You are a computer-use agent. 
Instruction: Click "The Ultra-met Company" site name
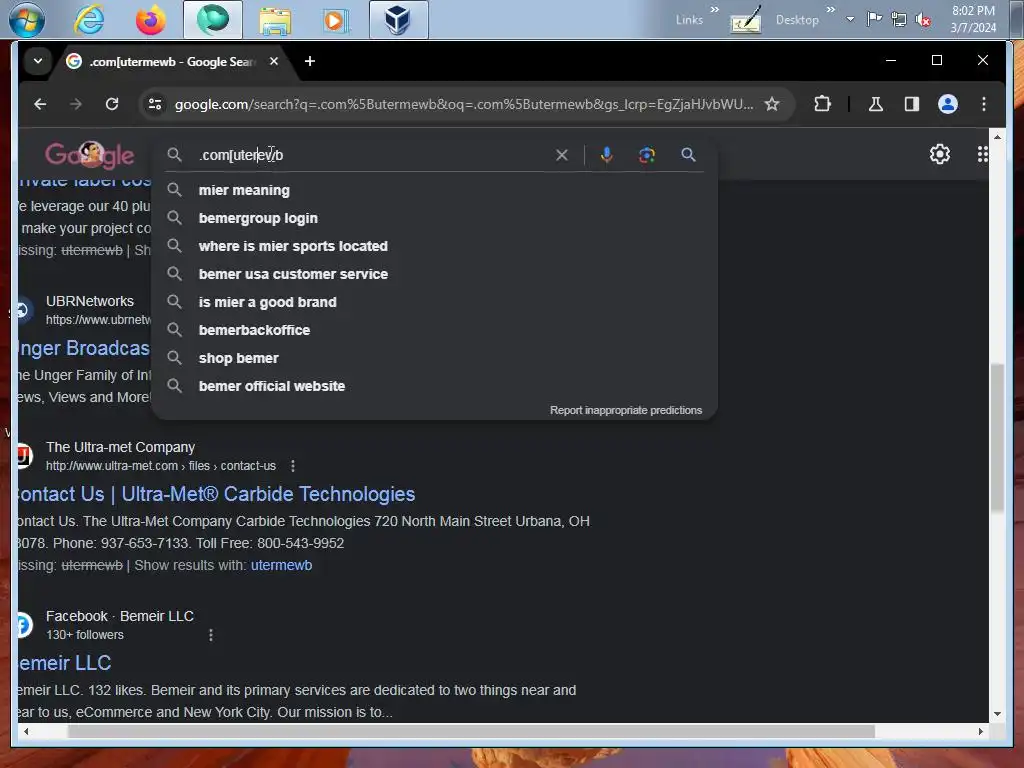120,447
